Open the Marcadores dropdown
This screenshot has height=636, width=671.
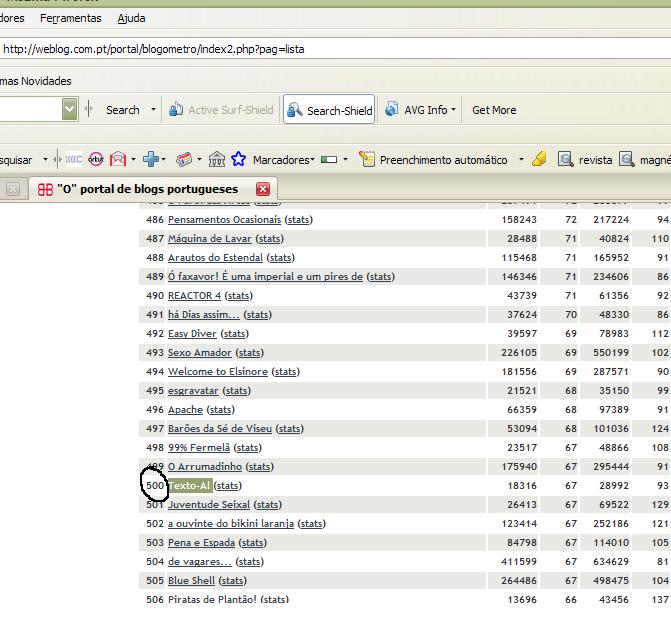[x=283, y=160]
